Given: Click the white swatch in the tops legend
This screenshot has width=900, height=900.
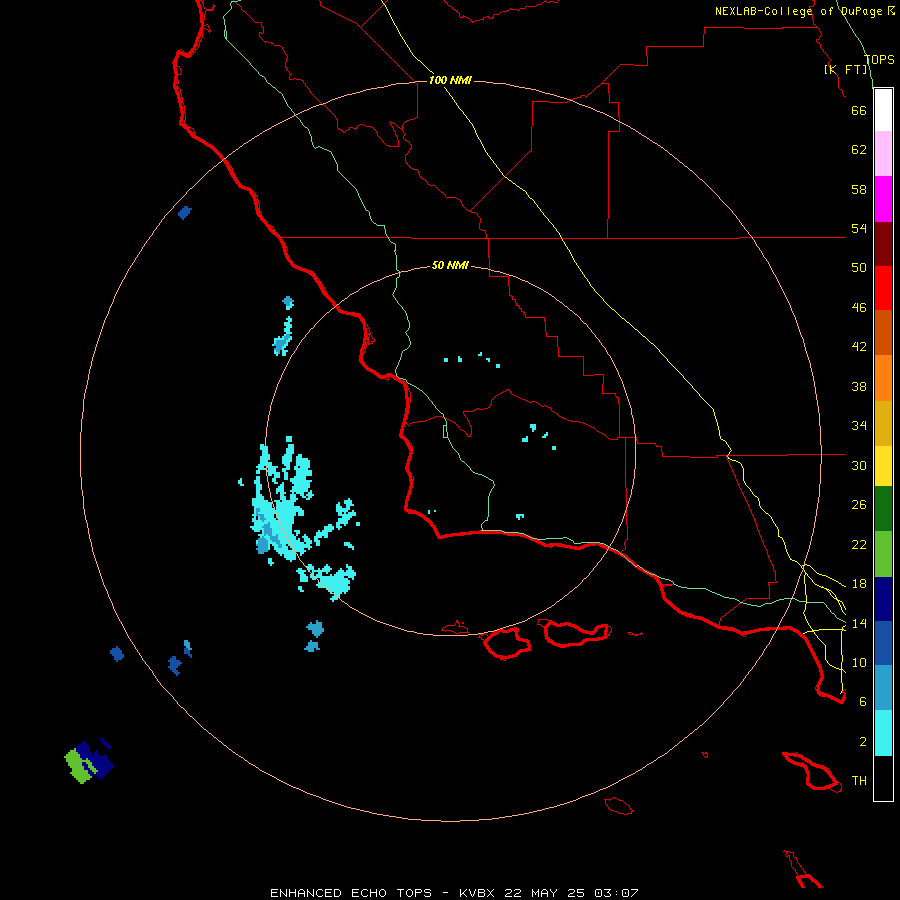Looking at the screenshot, I should [x=883, y=110].
